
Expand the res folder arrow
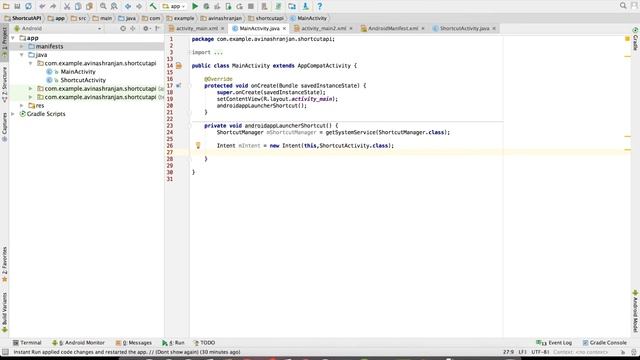[x=22, y=105]
